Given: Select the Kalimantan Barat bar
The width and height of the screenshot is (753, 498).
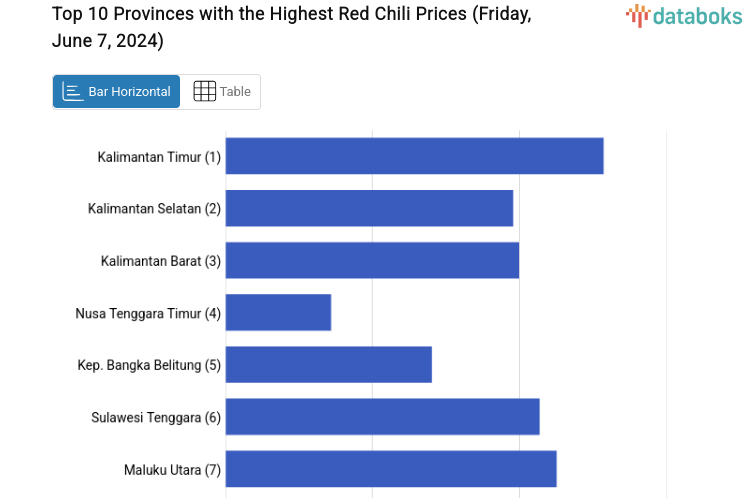Looking at the screenshot, I should (x=372, y=260).
